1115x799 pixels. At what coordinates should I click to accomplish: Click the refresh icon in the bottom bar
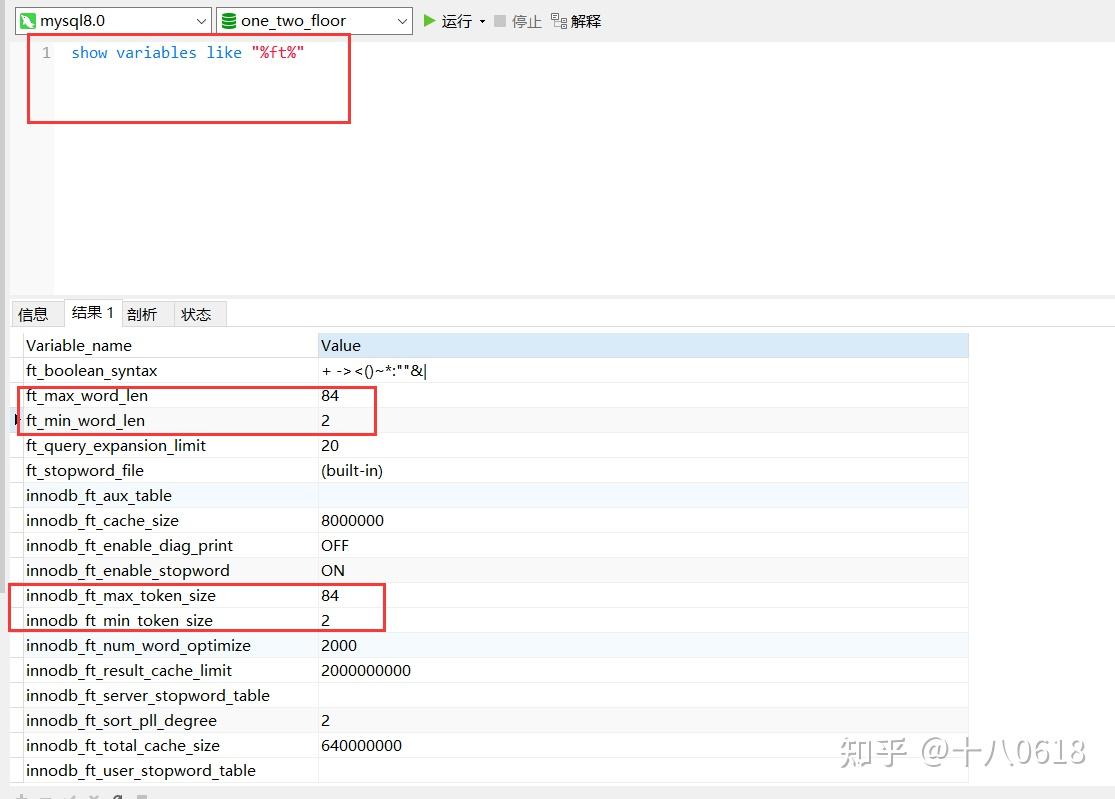pyautogui.click(x=118, y=795)
